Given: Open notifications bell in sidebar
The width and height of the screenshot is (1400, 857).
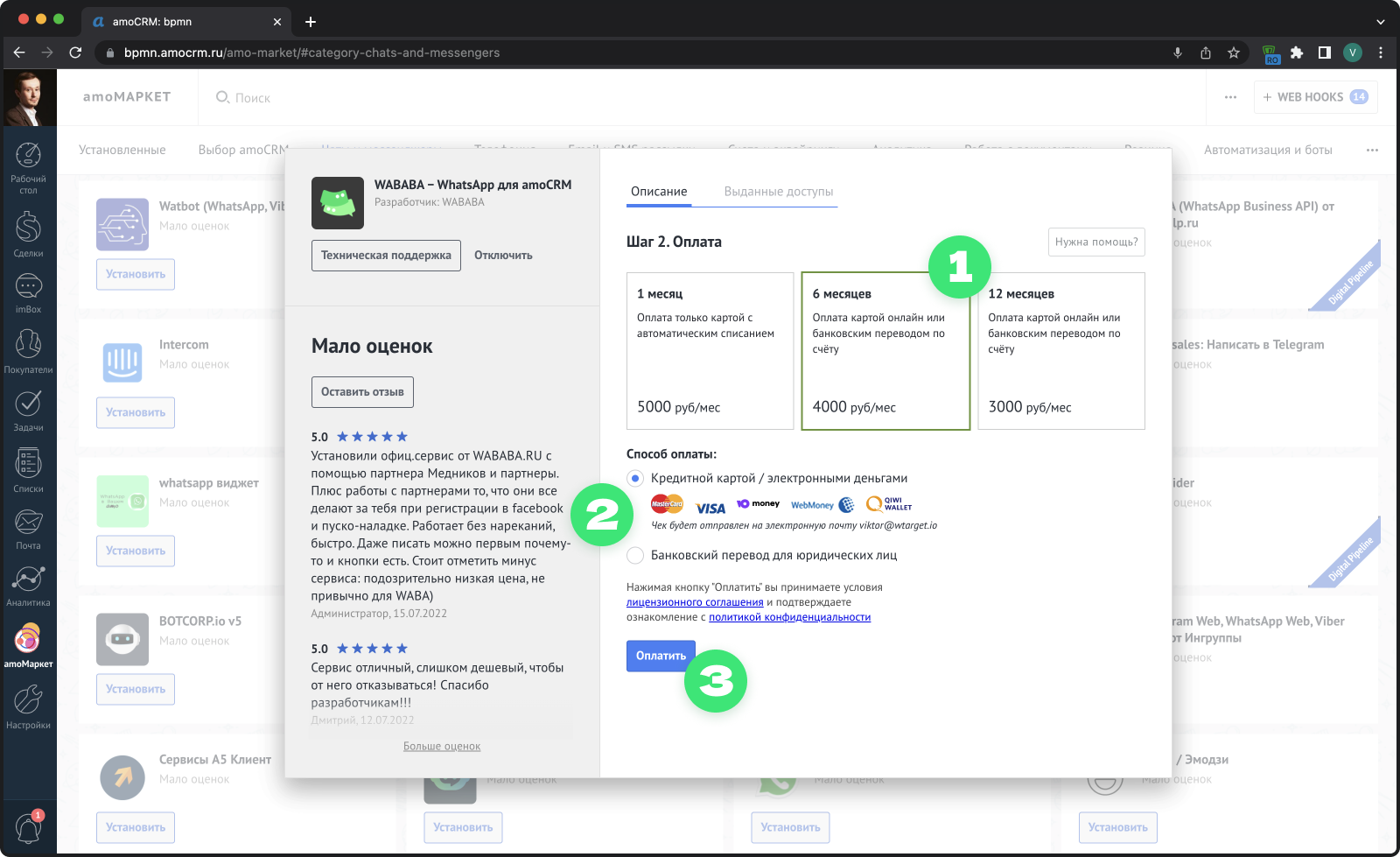Looking at the screenshot, I should pos(28,827).
